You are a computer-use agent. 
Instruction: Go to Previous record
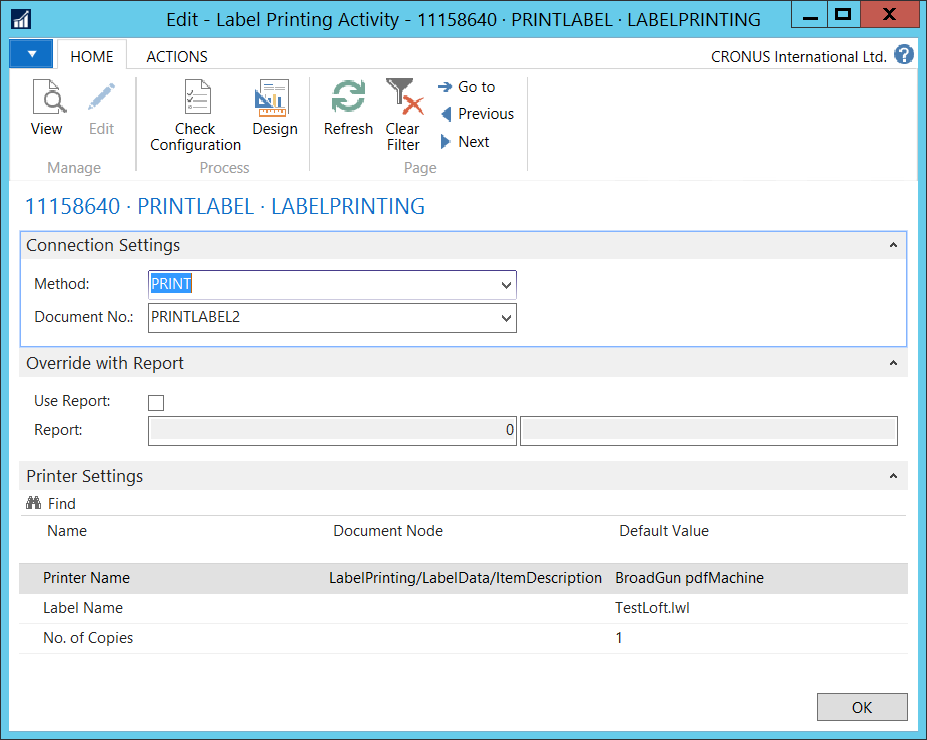[x=478, y=113]
